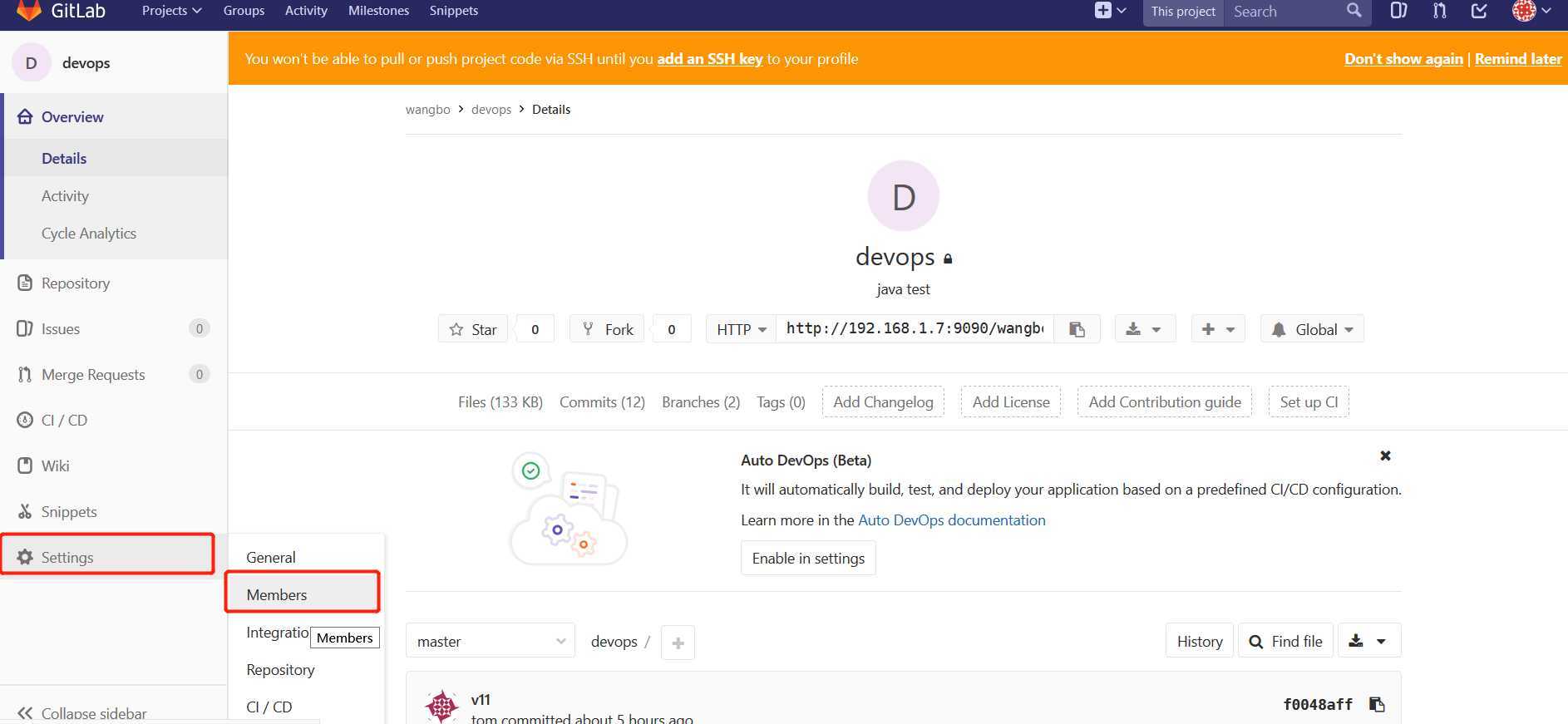1568x724 pixels.
Task: Open the Global notification dropdown
Action: (1312, 329)
